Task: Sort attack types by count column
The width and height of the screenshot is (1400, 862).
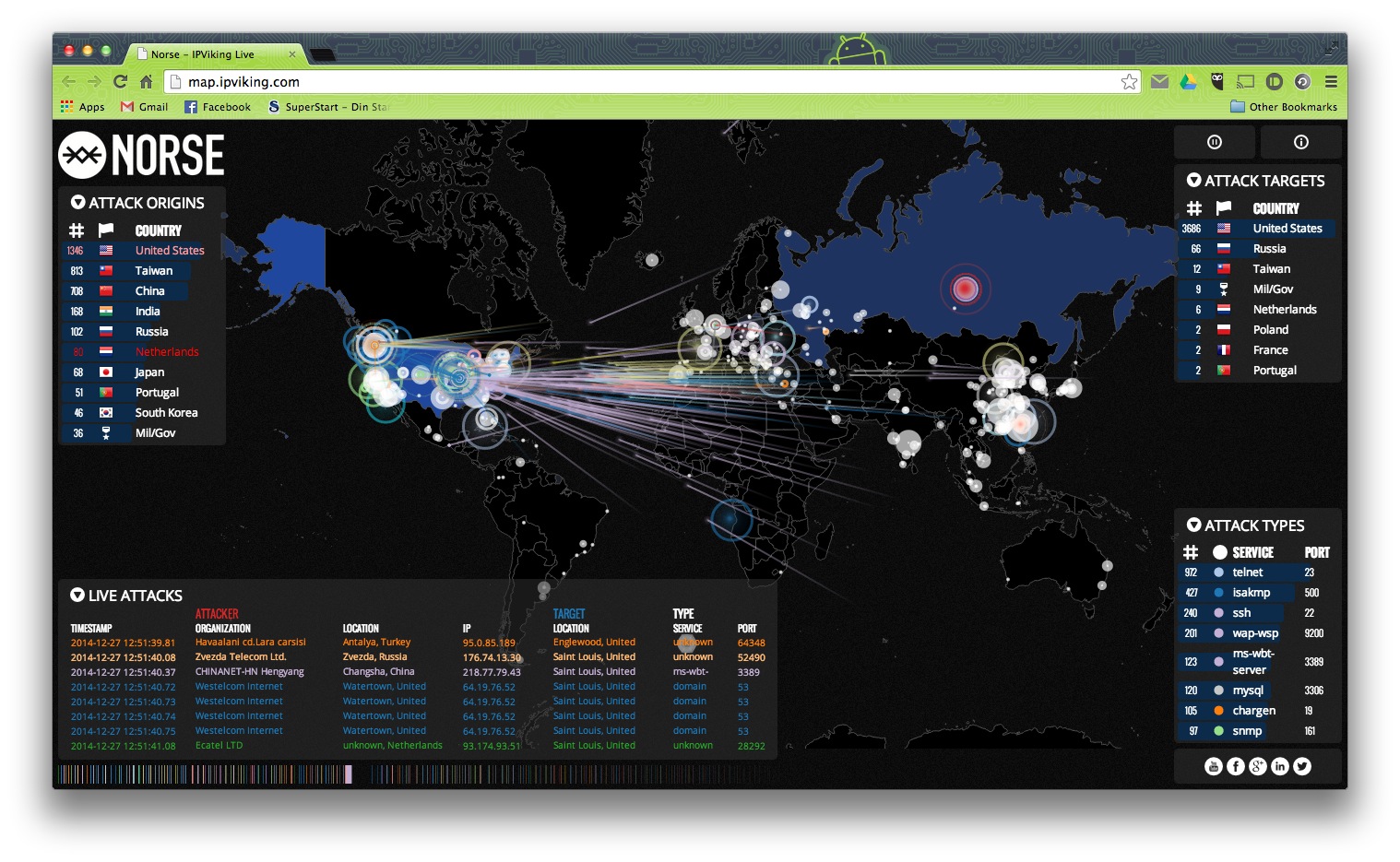Action: 1191,552
